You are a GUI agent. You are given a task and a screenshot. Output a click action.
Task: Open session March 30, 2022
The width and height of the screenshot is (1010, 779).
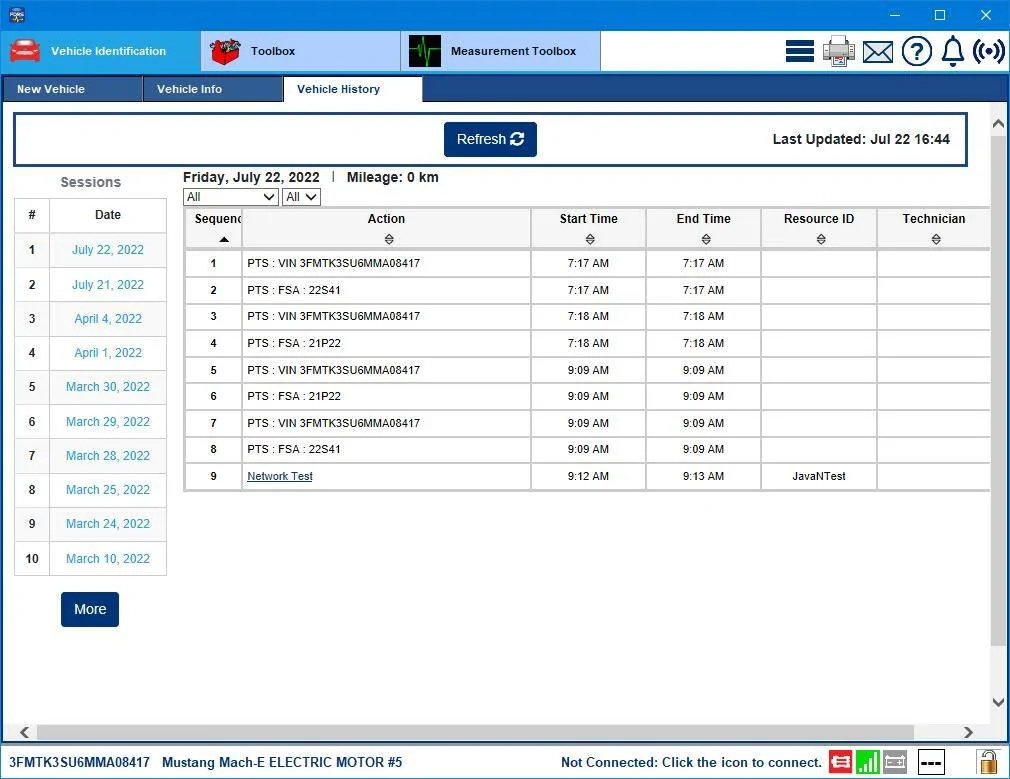point(108,387)
